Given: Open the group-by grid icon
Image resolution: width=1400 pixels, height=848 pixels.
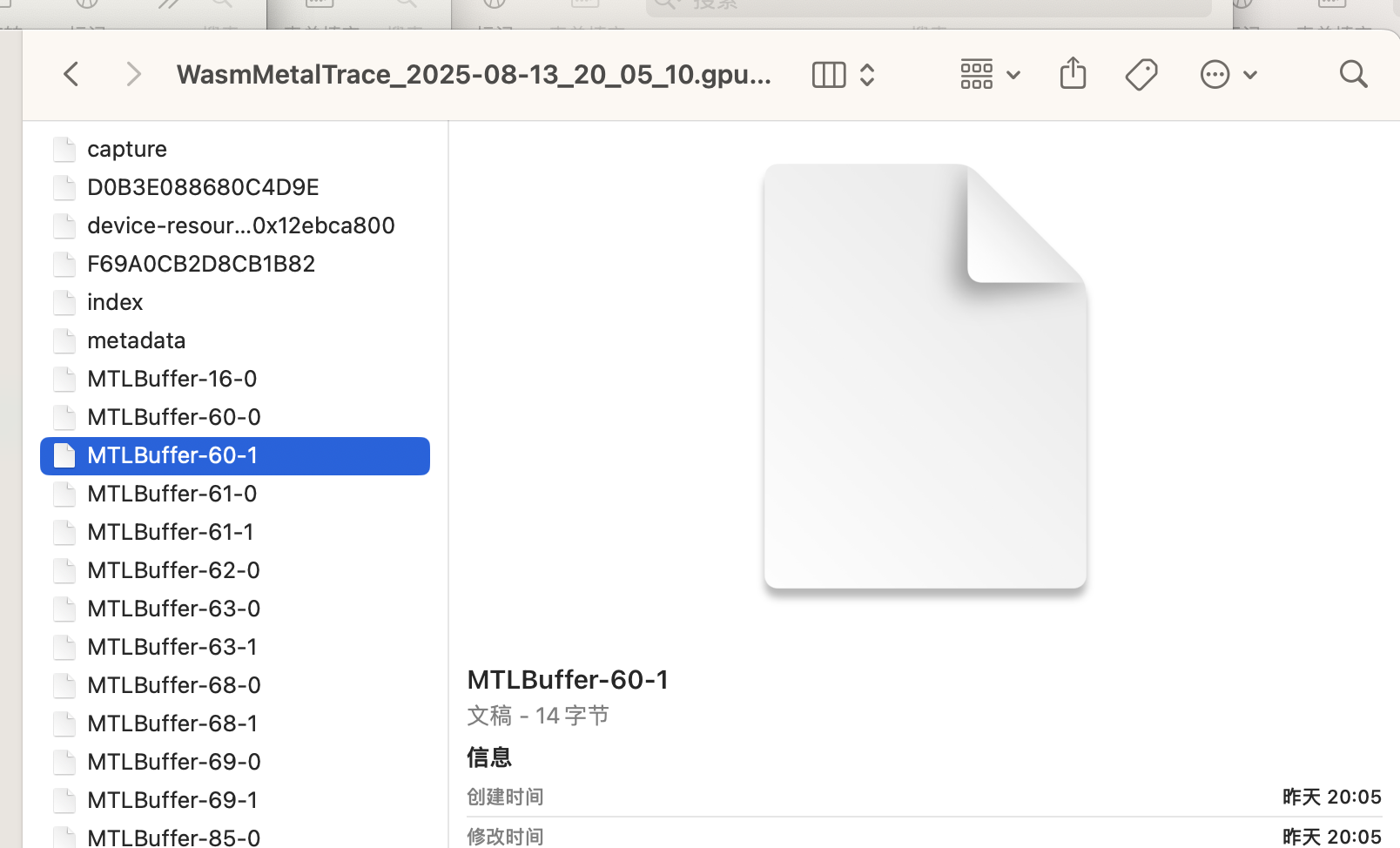Looking at the screenshot, I should 976,75.
